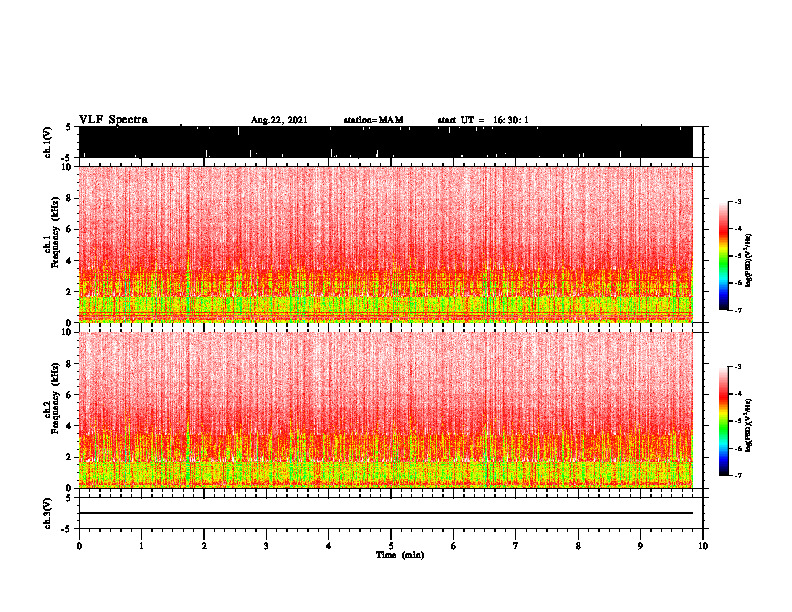Click the time axis tick label 9
792x612 pixels.
(x=640, y=546)
